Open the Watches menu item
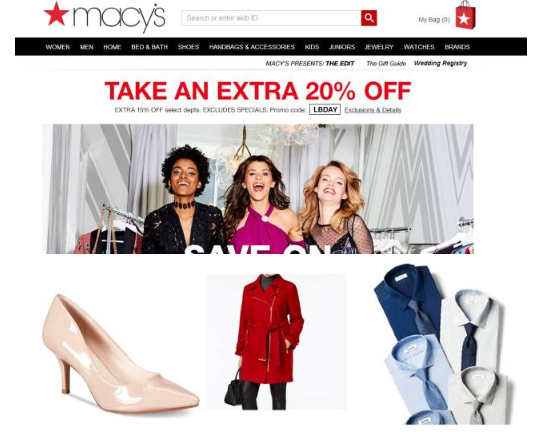The height and width of the screenshot is (432, 533). click(419, 47)
